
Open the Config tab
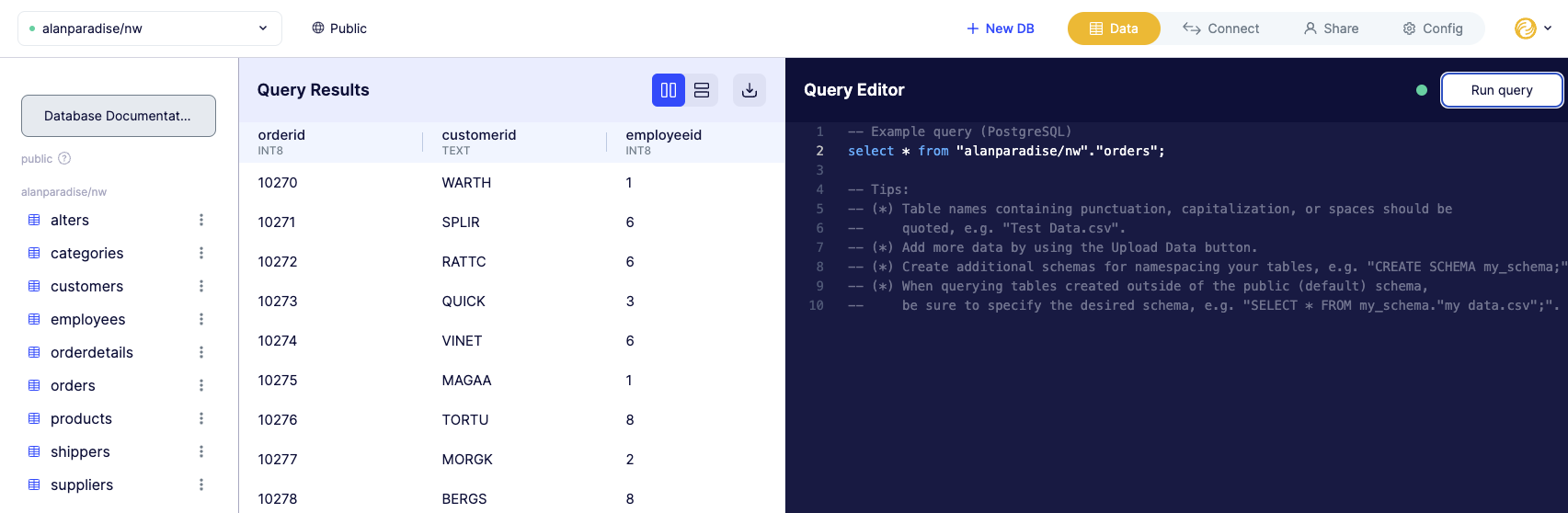1433,28
